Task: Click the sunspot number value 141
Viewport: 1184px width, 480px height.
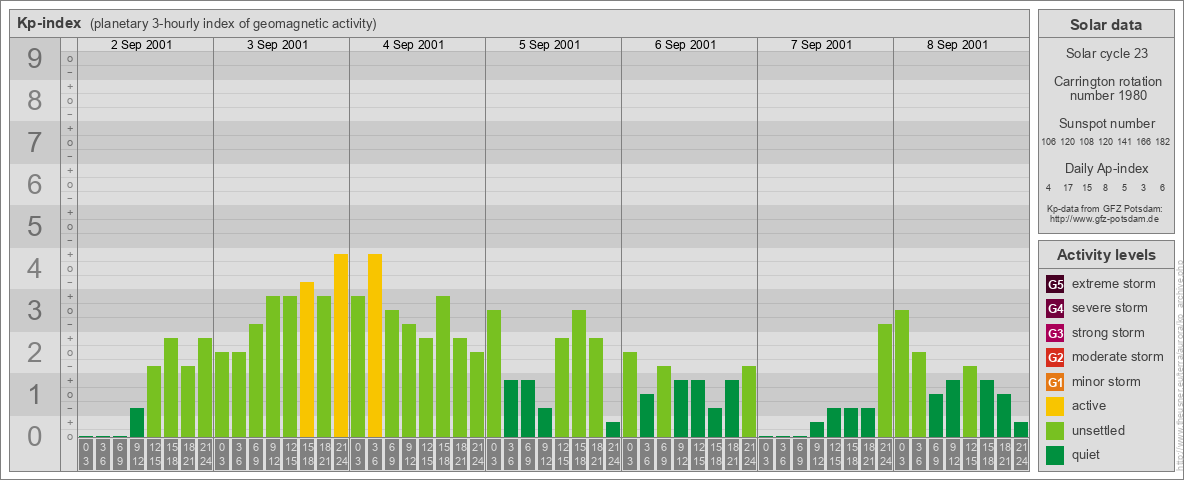Action: 1125,142
